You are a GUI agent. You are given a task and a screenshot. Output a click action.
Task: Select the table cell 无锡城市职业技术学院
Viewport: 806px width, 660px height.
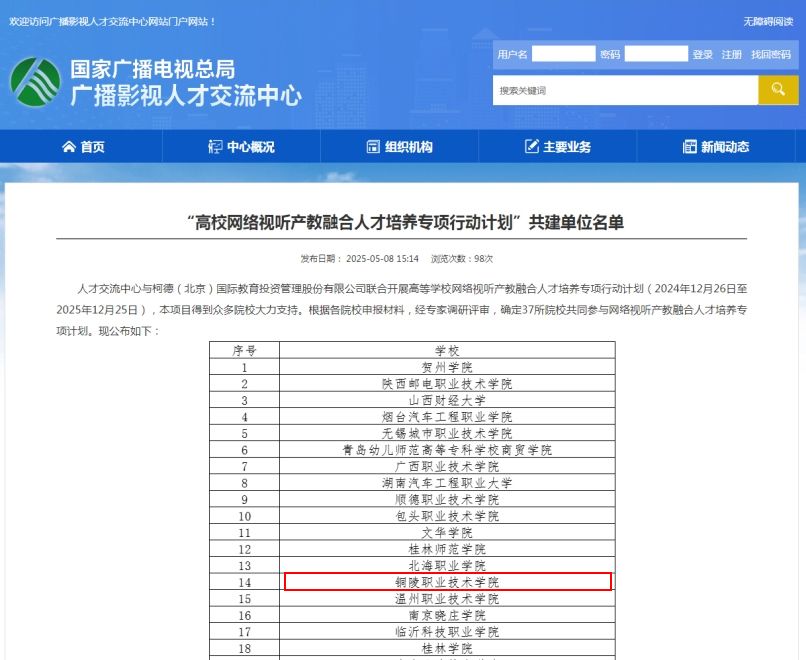click(447, 433)
